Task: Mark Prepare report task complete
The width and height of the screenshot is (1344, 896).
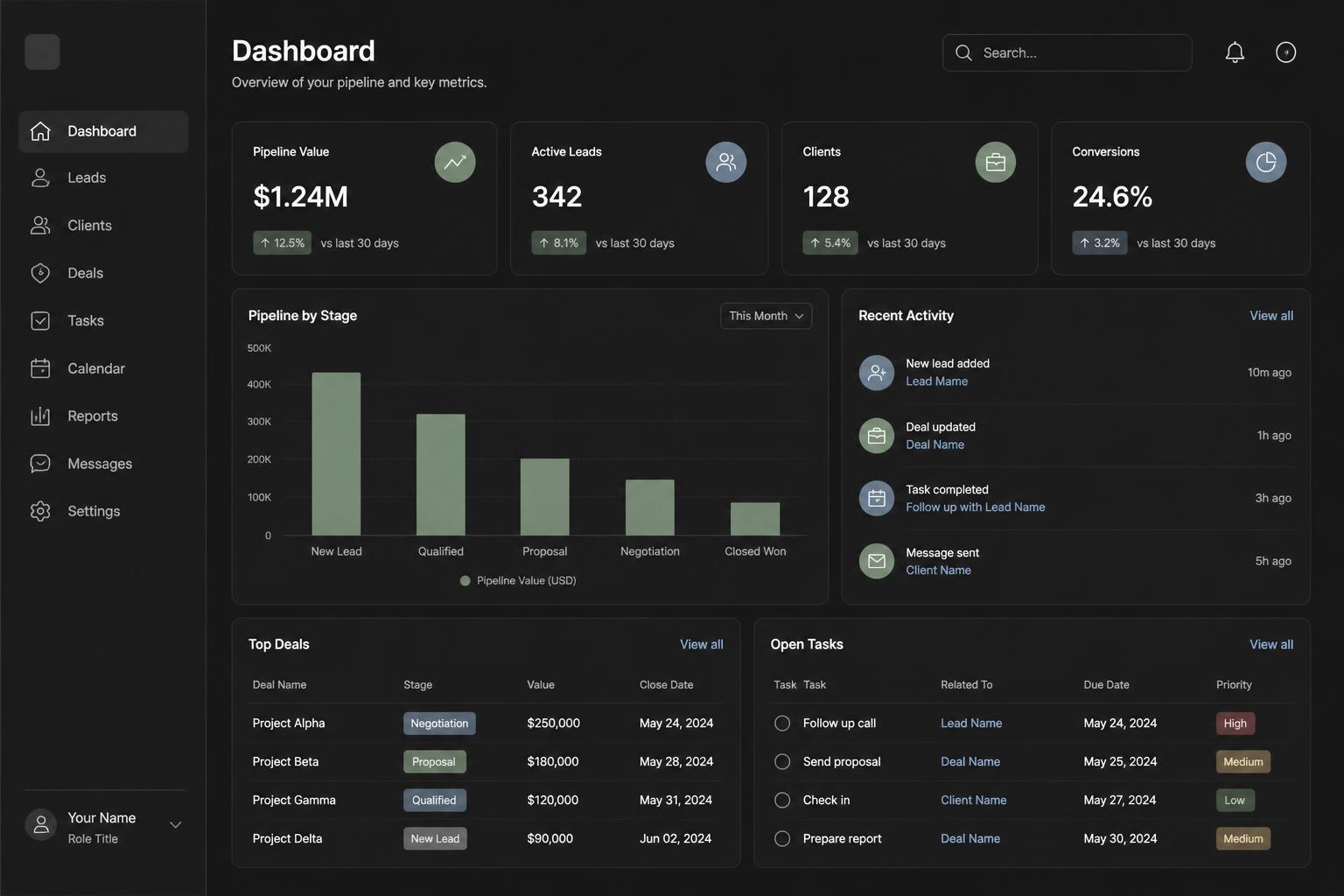Action: (782, 839)
